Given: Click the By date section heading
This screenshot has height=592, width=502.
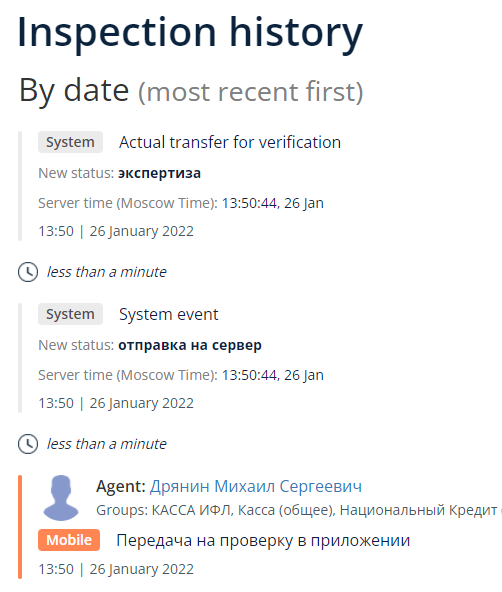Looking at the screenshot, I should pyautogui.click(x=191, y=91).
